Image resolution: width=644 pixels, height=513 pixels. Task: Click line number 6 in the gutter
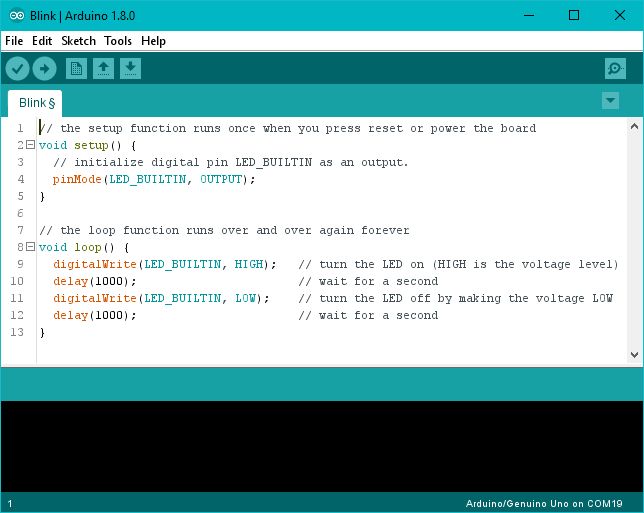coord(20,213)
